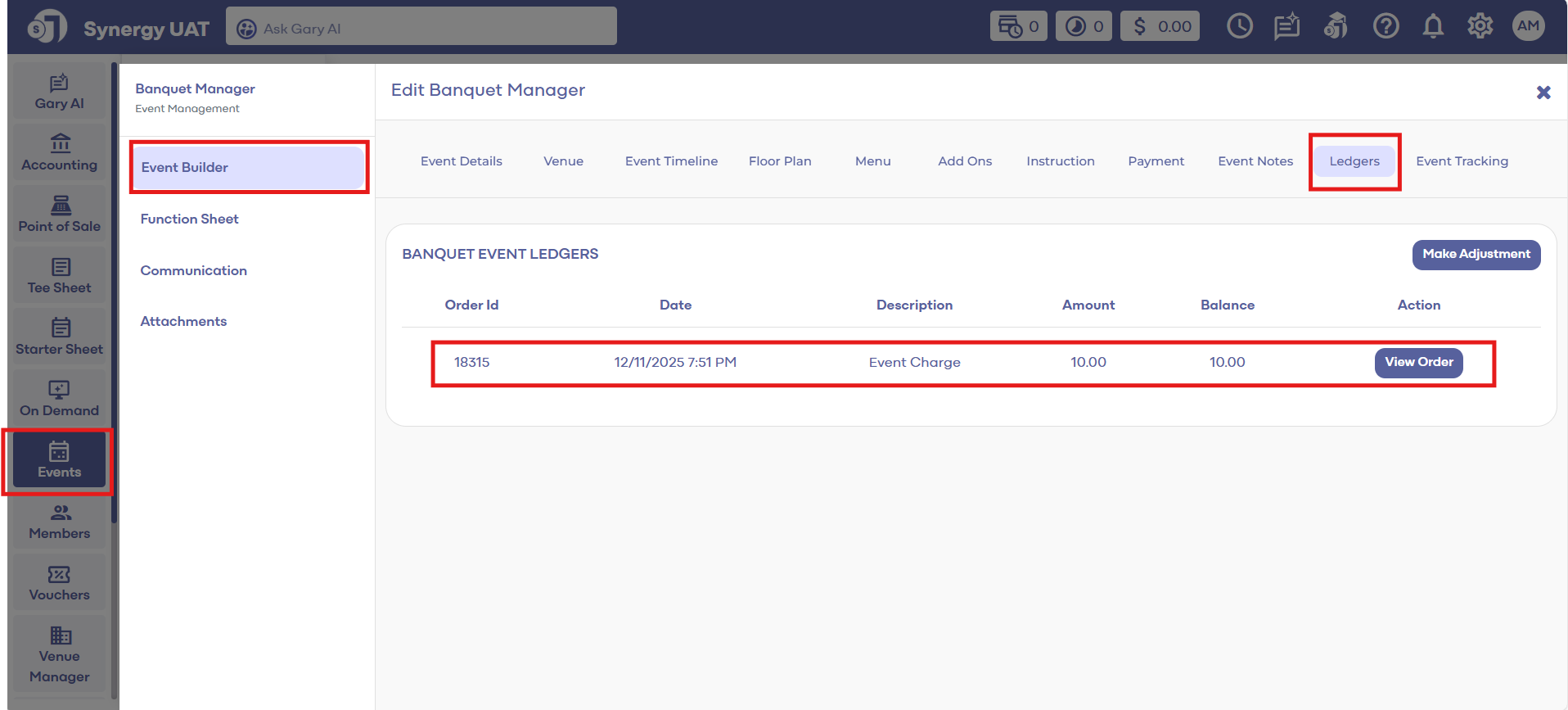The image size is (1568, 710).
Task: Click the Make Adjustment button
Action: pyautogui.click(x=1476, y=254)
